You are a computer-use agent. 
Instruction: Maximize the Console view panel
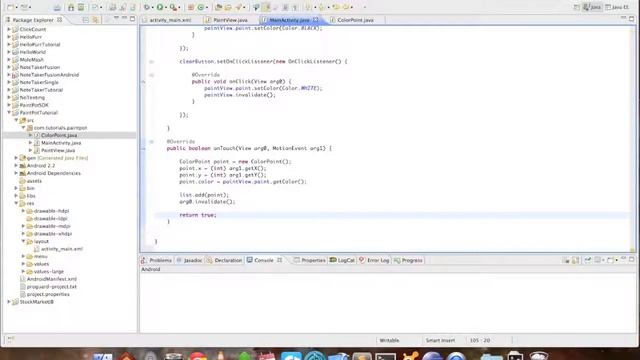[632, 260]
